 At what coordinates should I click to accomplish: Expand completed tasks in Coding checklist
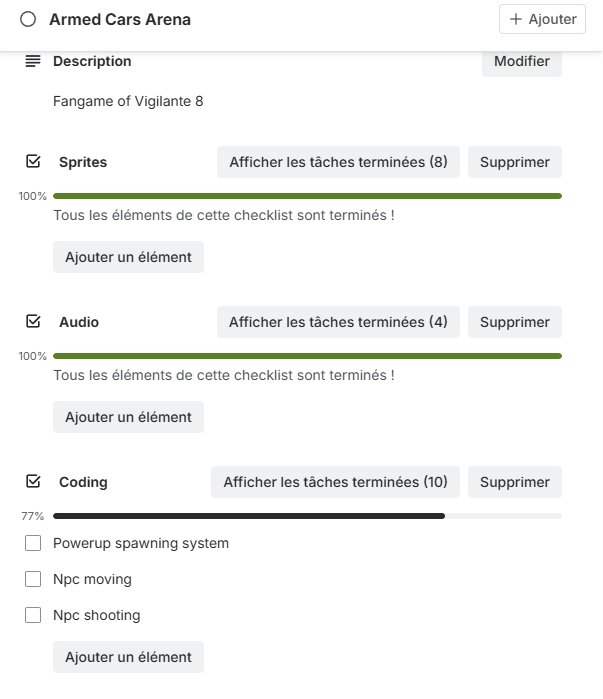(x=335, y=482)
